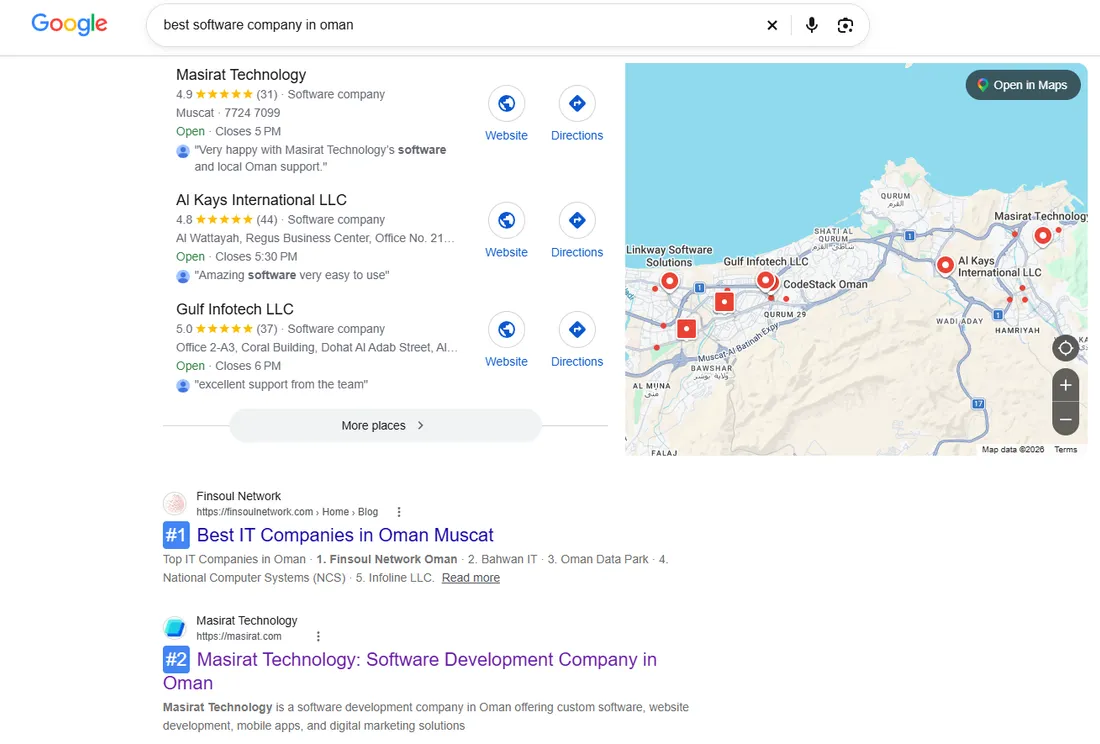Center map on my location icon
Viewport: 1100px width, 744px height.
pyautogui.click(x=1065, y=348)
